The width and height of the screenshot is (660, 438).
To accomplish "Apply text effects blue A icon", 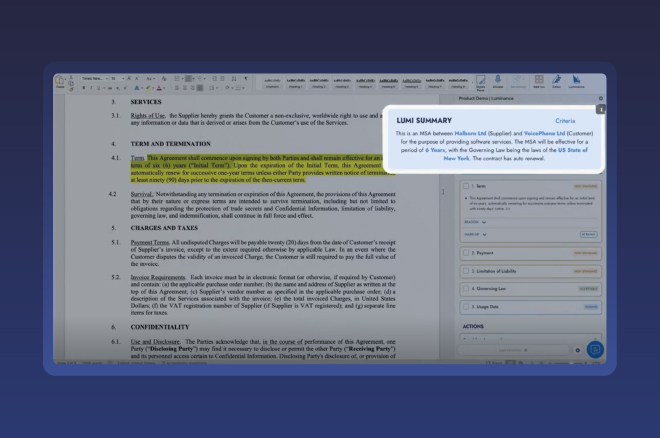I will 137,88.
